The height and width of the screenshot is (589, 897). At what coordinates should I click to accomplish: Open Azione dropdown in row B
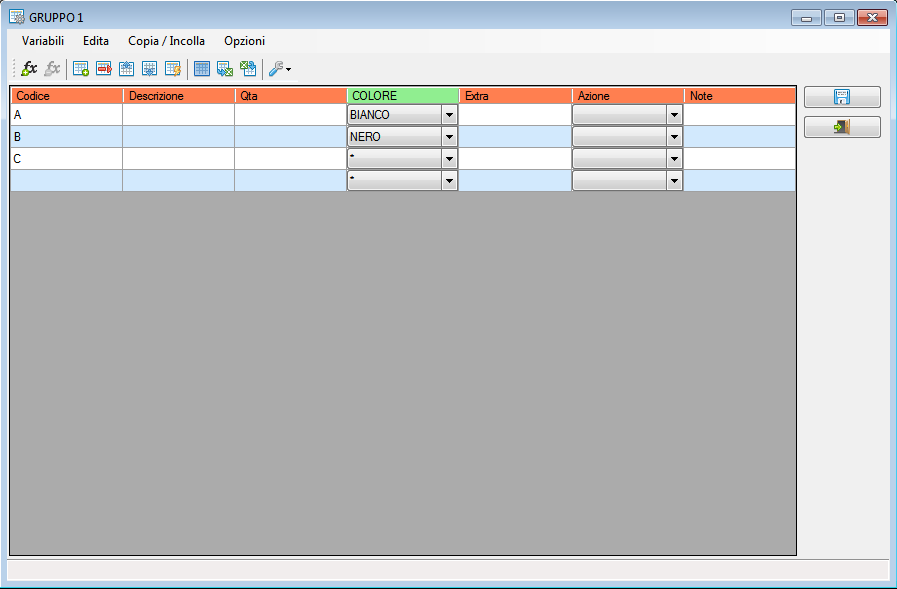(x=674, y=137)
